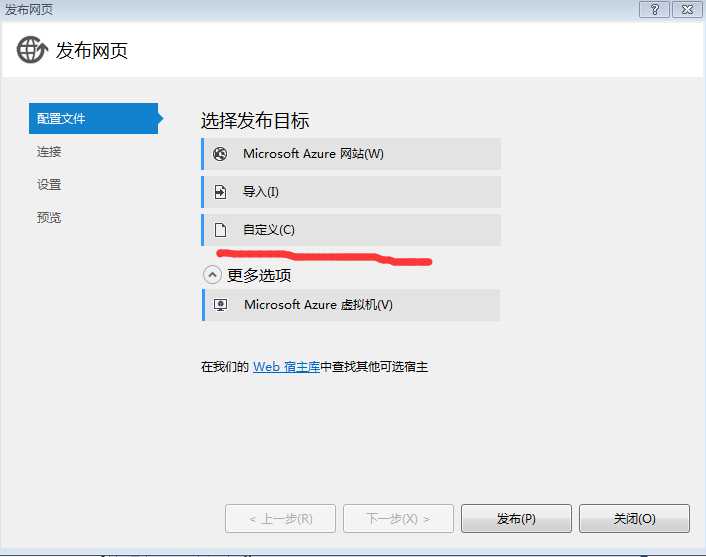Viewport: 706px width, 557px height.
Task: Click the 关闭(O) button
Action: point(634,519)
